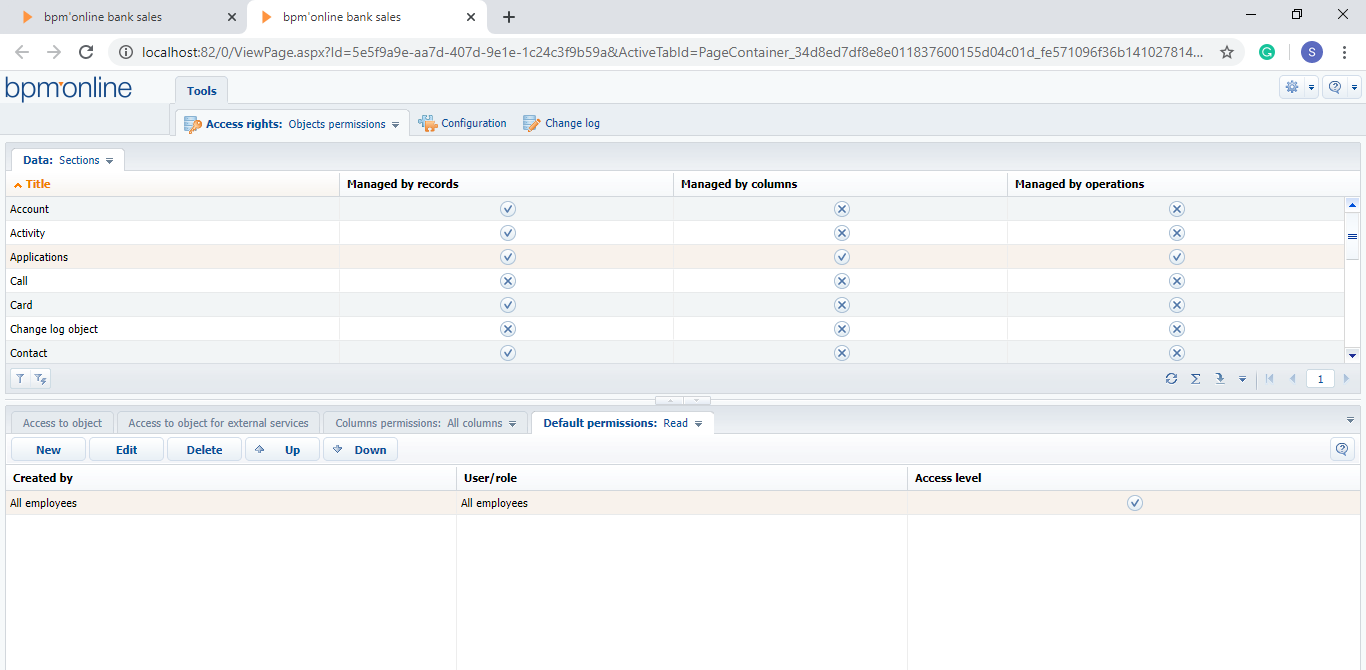
Task: Switch to Access to object tab
Action: click(62, 423)
